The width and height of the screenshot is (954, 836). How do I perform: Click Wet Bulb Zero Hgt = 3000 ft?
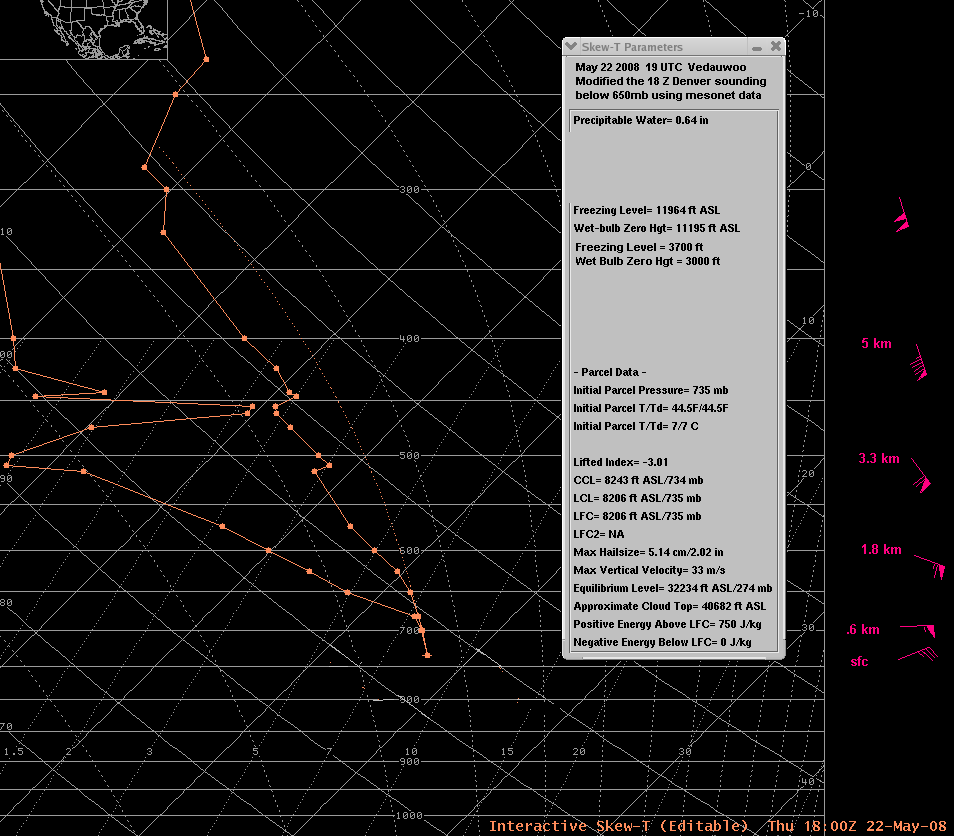point(647,261)
